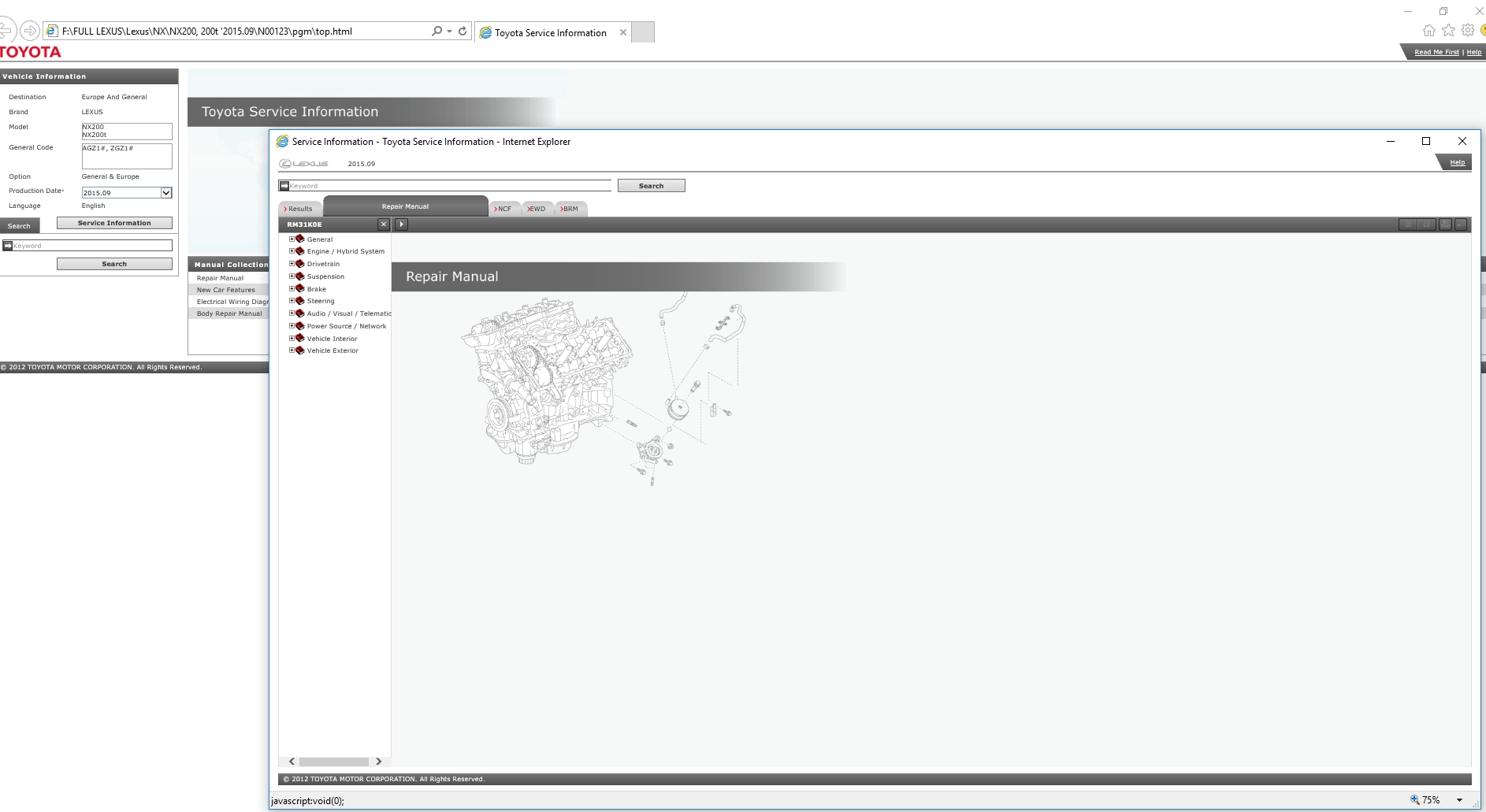This screenshot has height=812, width=1486.
Task: Expand the Steering tree node
Action: (x=292, y=301)
